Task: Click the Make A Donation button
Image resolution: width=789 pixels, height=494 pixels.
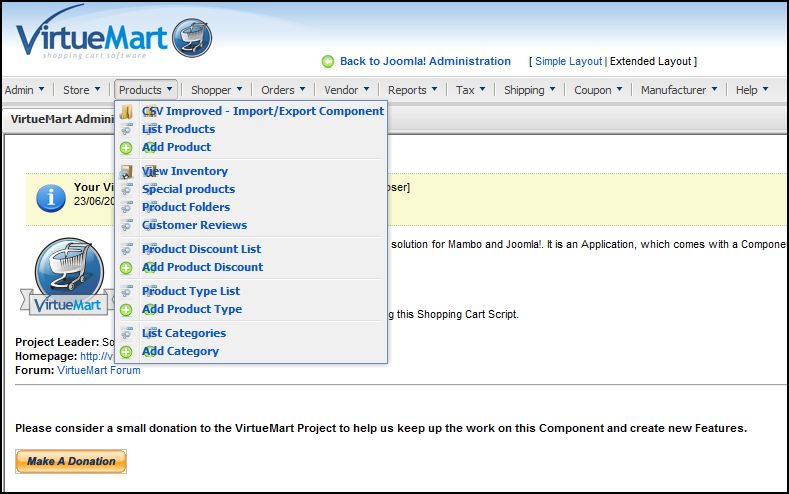Action: (70, 461)
